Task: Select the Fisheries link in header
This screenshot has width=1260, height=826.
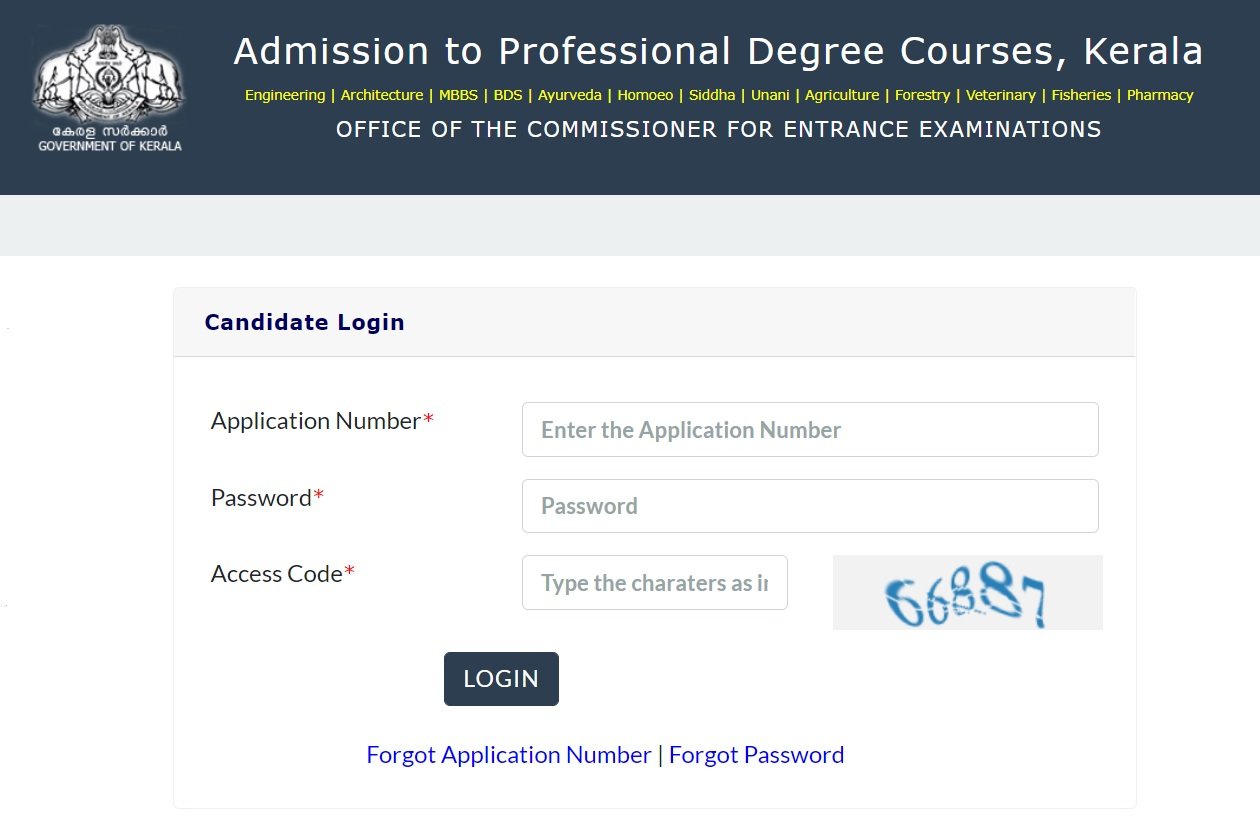Action: click(1081, 95)
